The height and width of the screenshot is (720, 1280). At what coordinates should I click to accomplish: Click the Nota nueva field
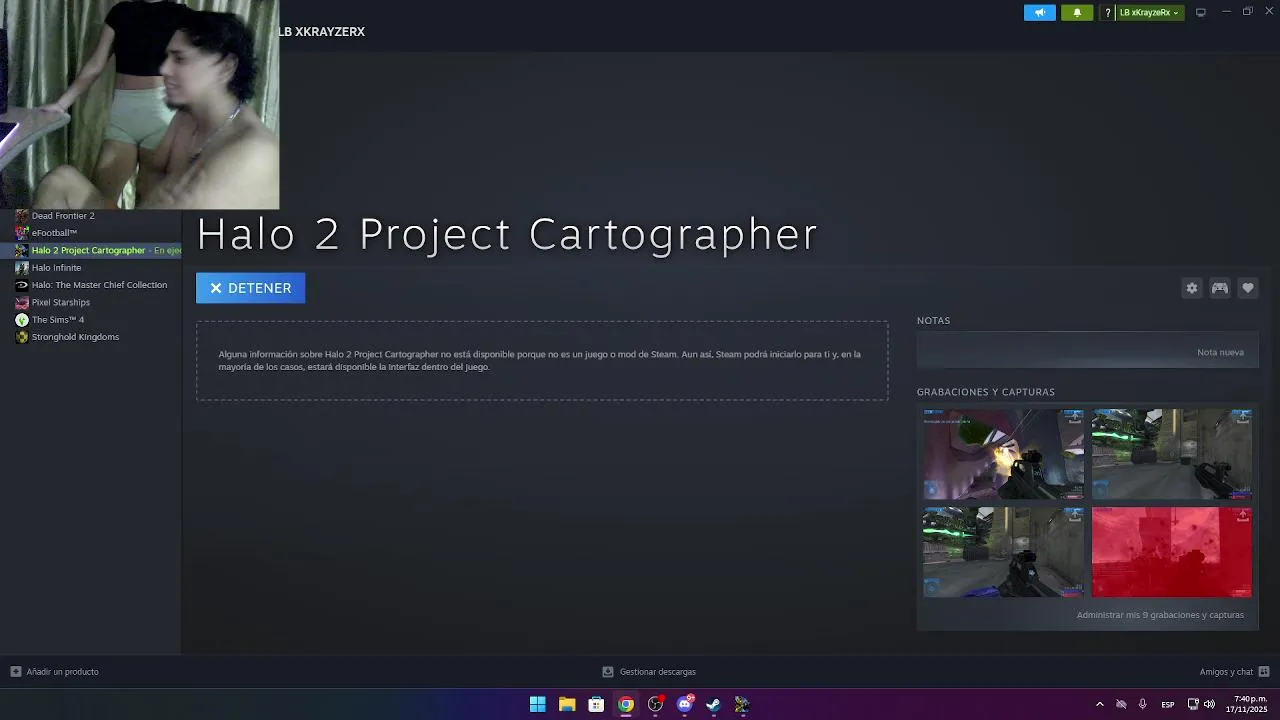tap(1087, 352)
